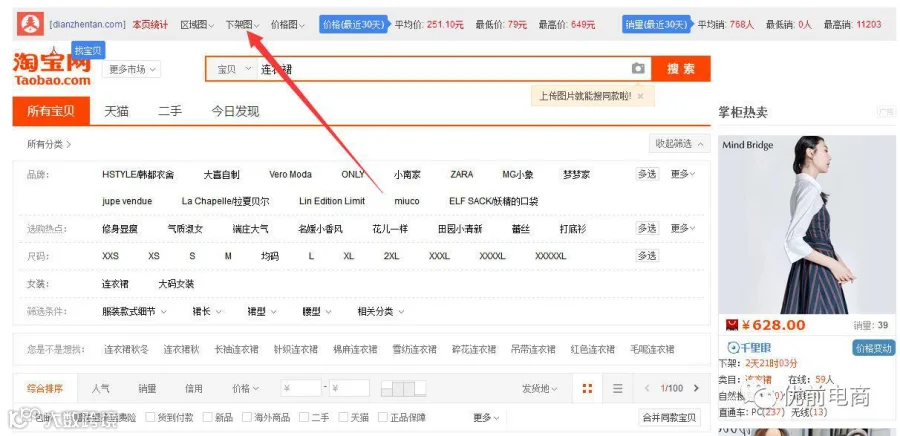Sort by 销量
900x436 pixels.
pos(147,388)
